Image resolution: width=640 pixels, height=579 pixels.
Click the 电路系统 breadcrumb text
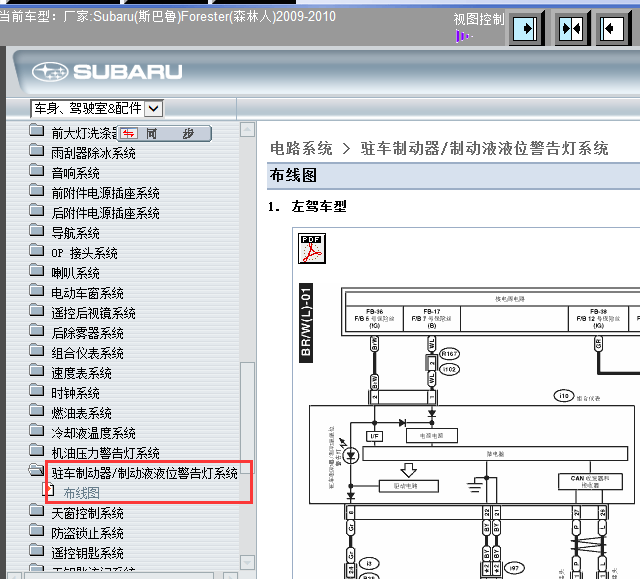pyautogui.click(x=301, y=149)
